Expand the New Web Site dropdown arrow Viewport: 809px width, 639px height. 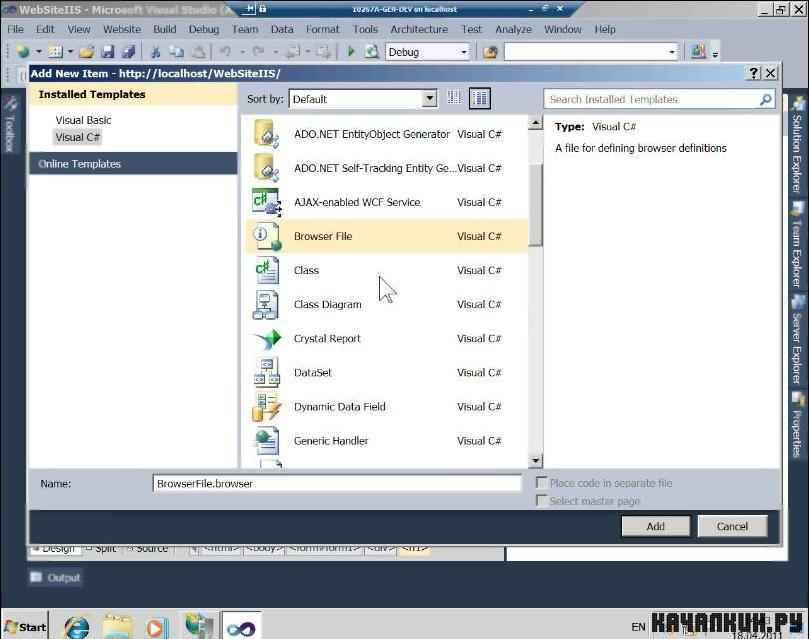[x=38, y=52]
